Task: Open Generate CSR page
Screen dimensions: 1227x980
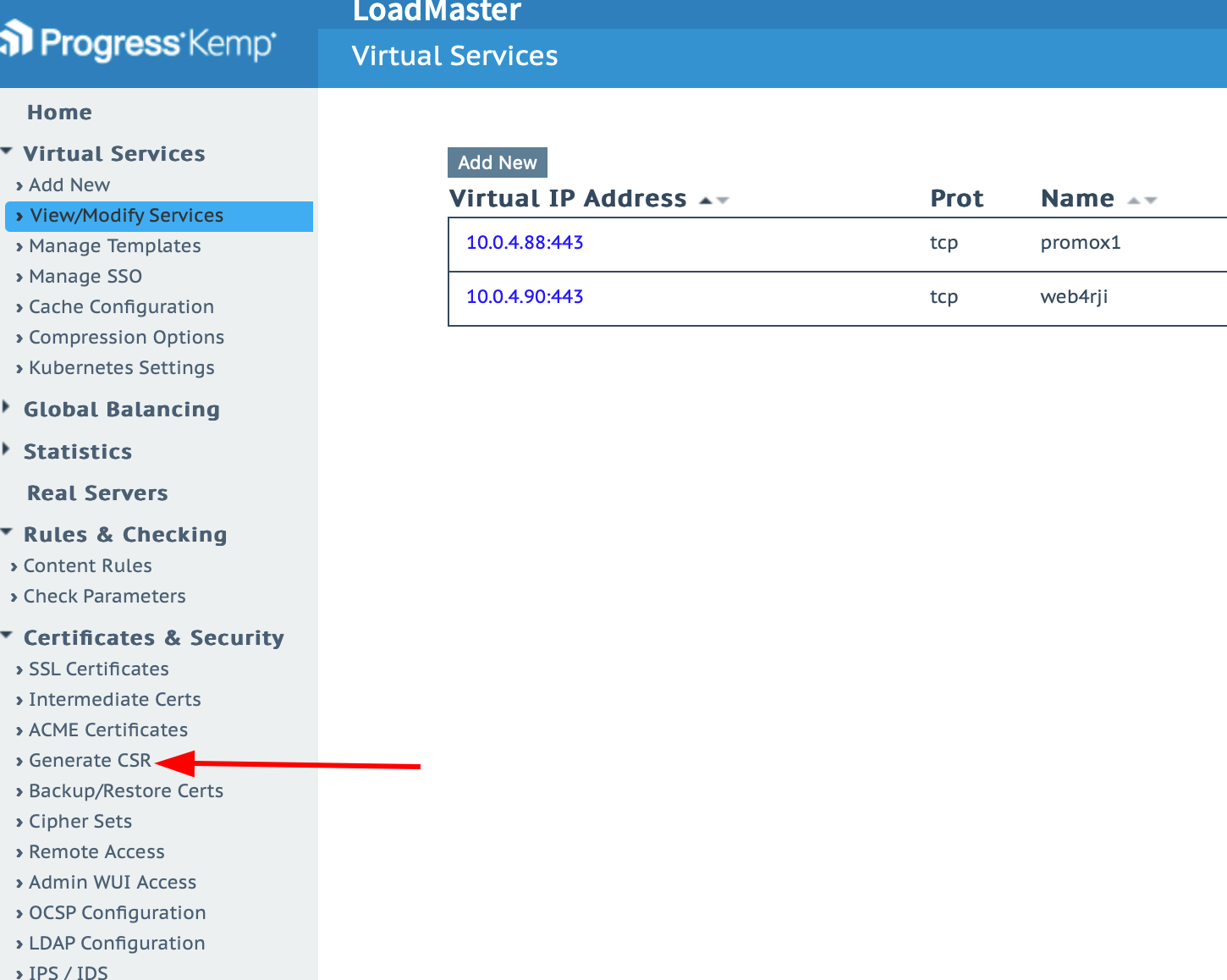Action: coord(90,761)
